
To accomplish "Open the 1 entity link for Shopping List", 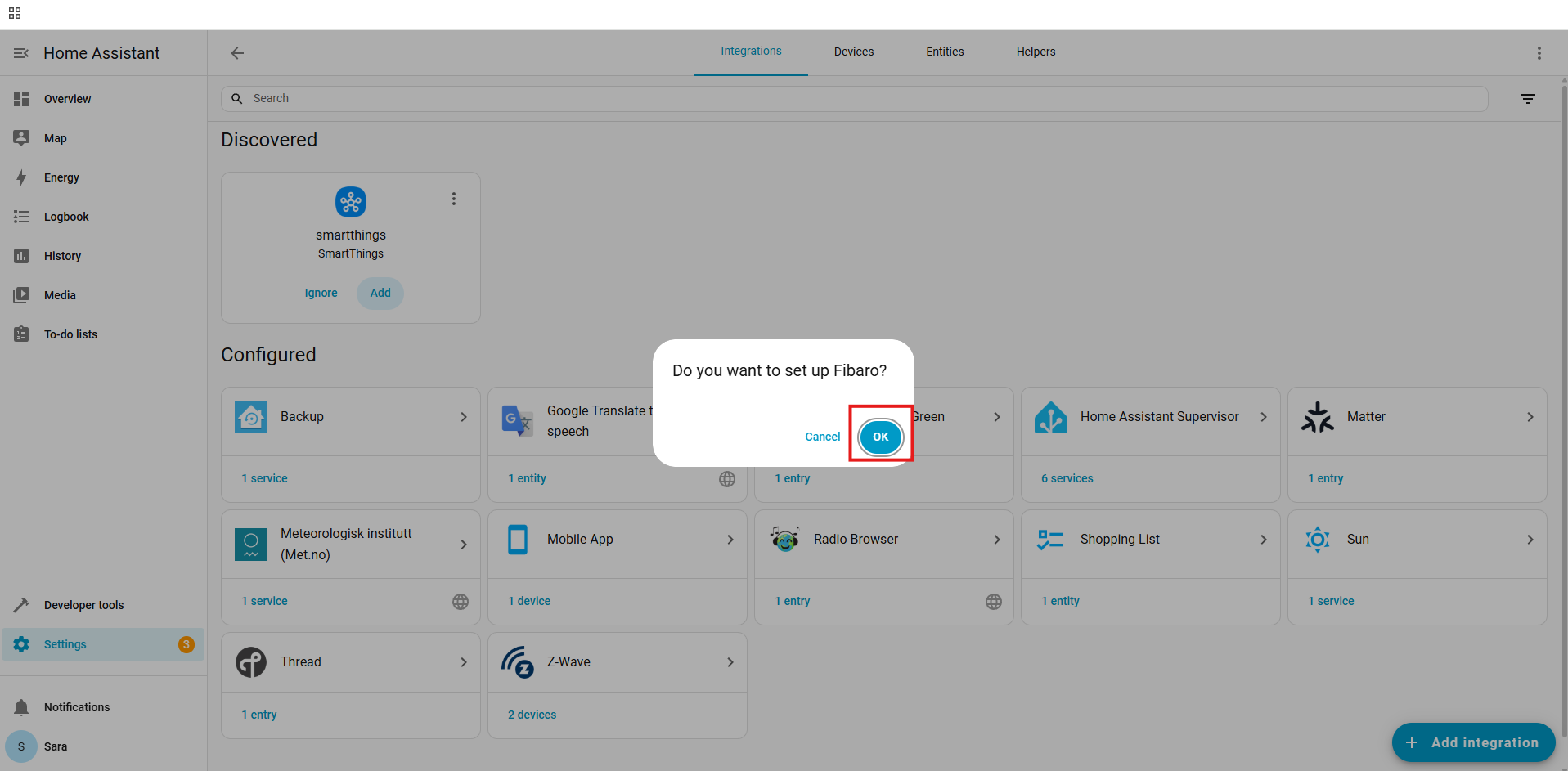I will tap(1060, 601).
